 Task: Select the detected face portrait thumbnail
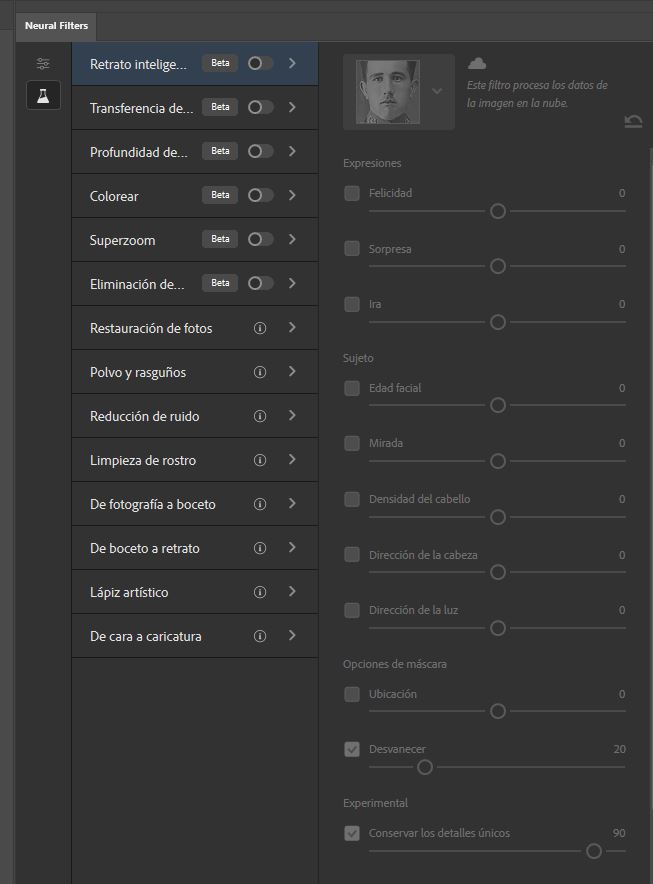click(x=388, y=92)
